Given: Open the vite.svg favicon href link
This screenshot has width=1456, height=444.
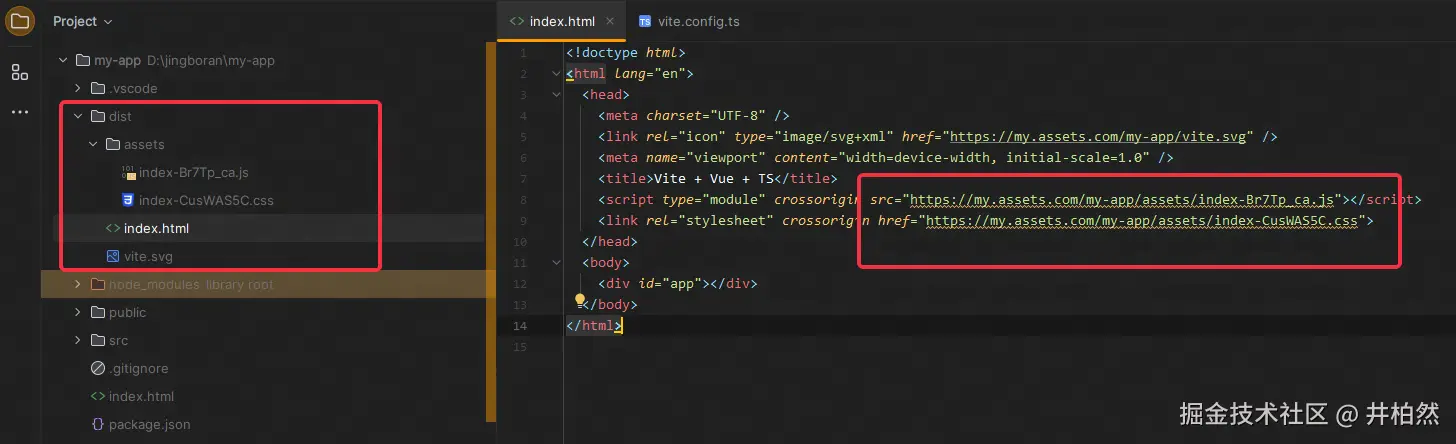Looking at the screenshot, I should 1098,136.
